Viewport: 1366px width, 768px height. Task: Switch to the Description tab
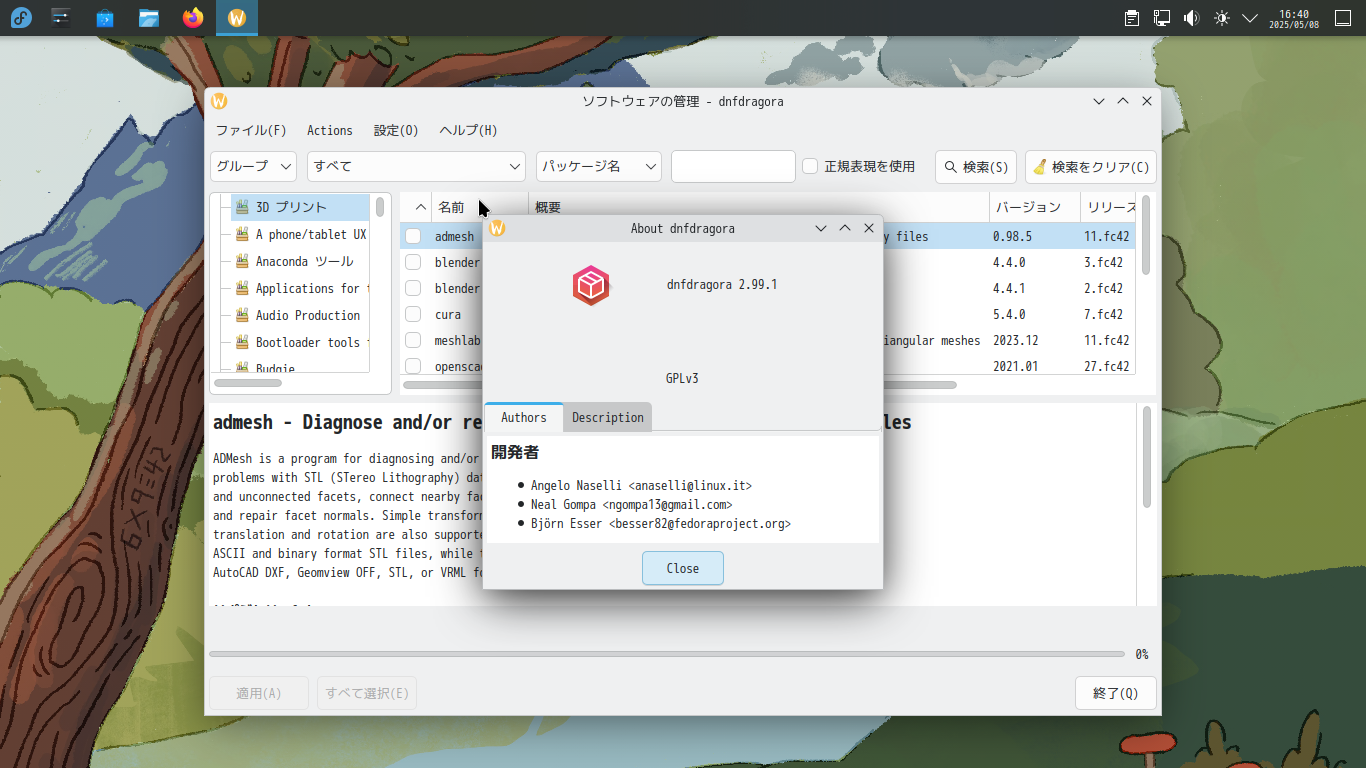(608, 417)
